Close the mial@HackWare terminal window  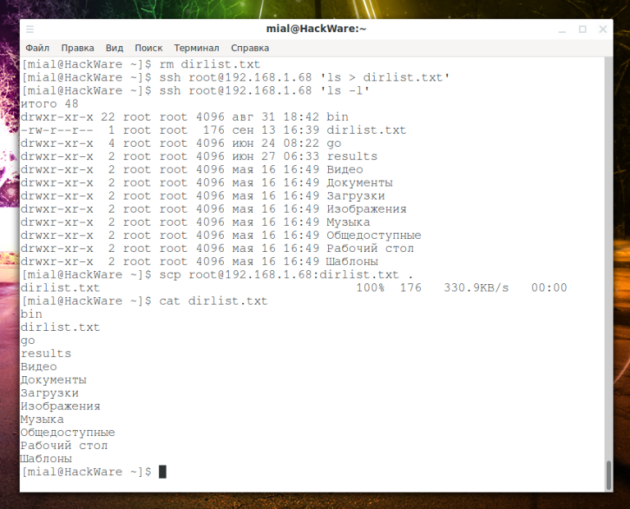point(601,29)
